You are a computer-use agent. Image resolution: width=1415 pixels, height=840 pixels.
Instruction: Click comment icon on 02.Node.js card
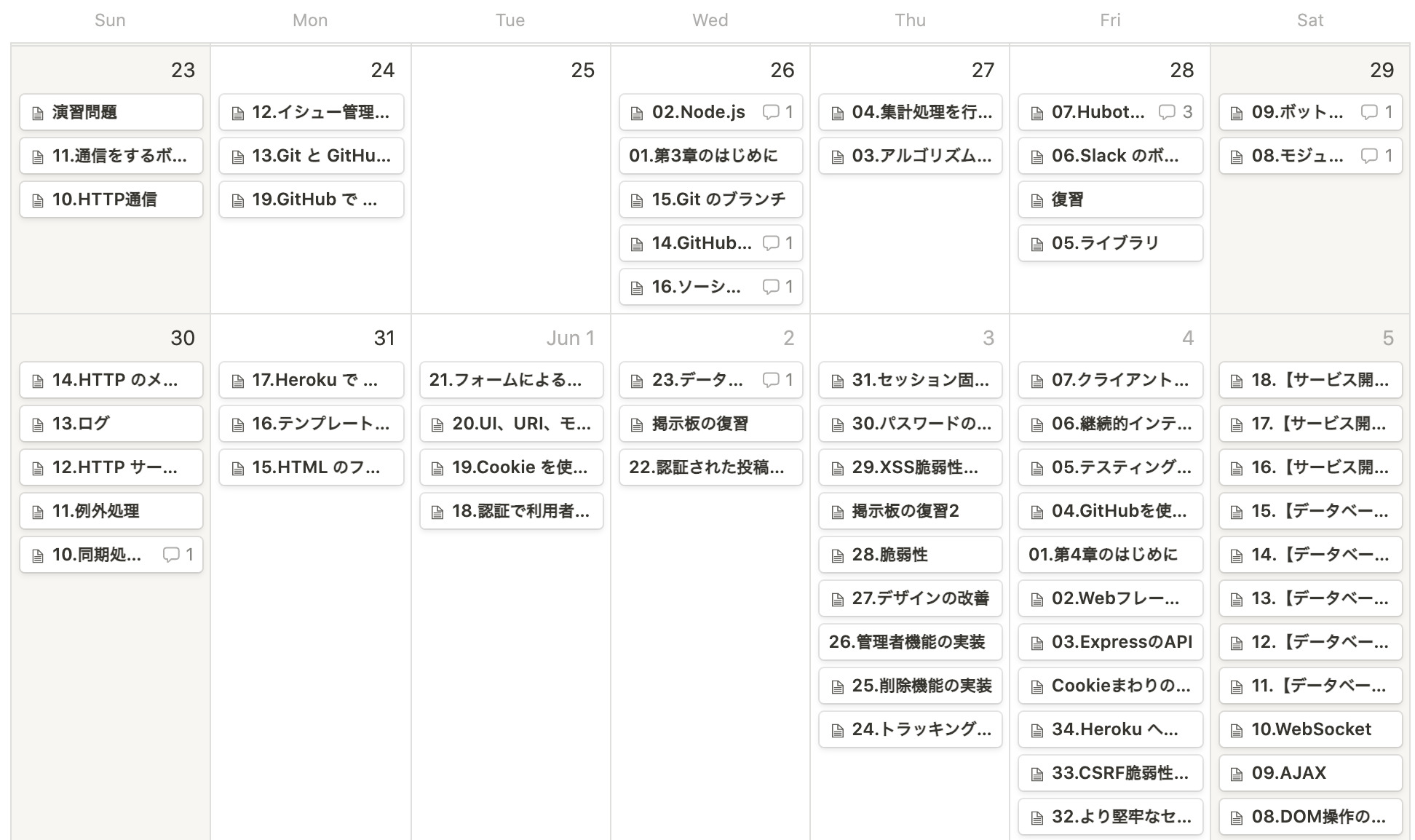[771, 112]
